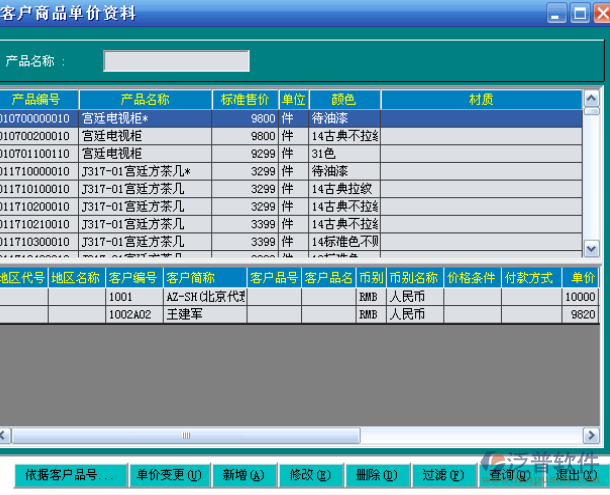Click the product table scroll-up arrow
The width and height of the screenshot is (610, 495).
(x=590, y=99)
